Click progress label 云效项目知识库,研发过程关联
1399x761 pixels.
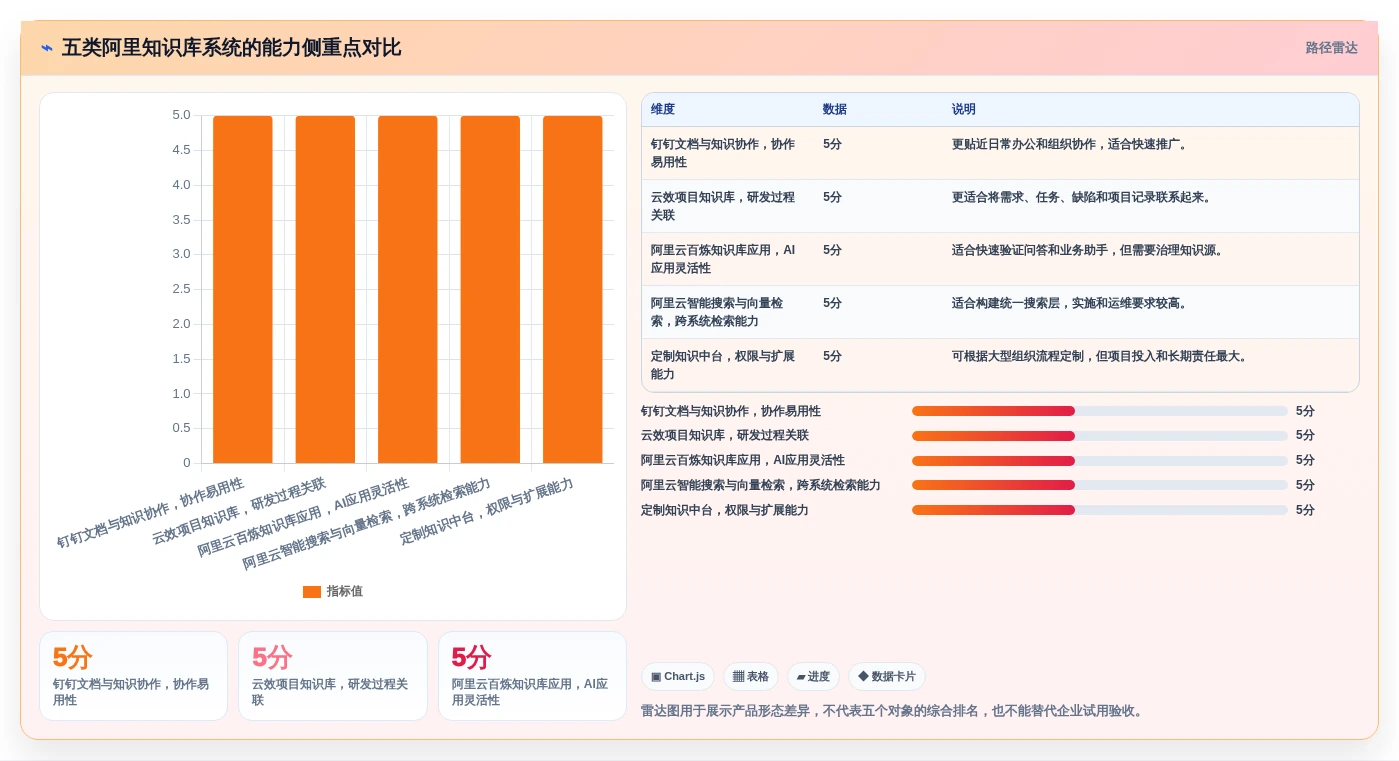point(725,436)
